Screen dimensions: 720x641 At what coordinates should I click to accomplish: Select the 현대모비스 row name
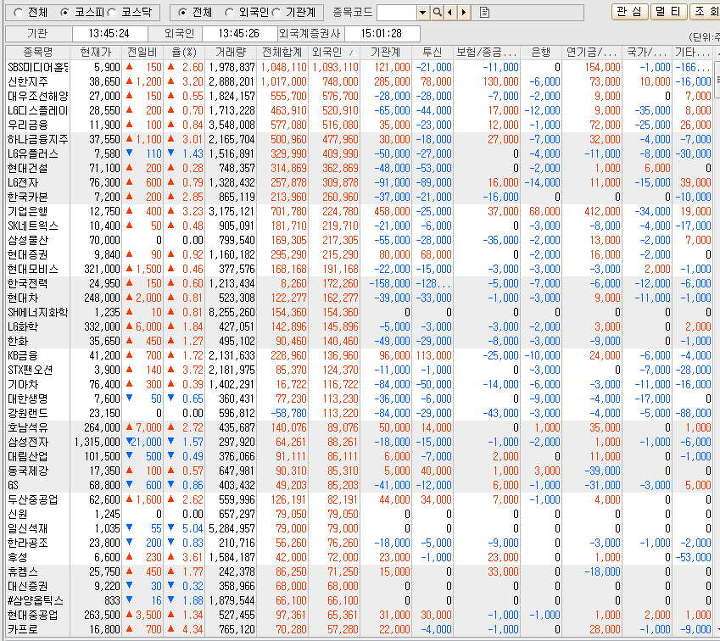point(33,269)
